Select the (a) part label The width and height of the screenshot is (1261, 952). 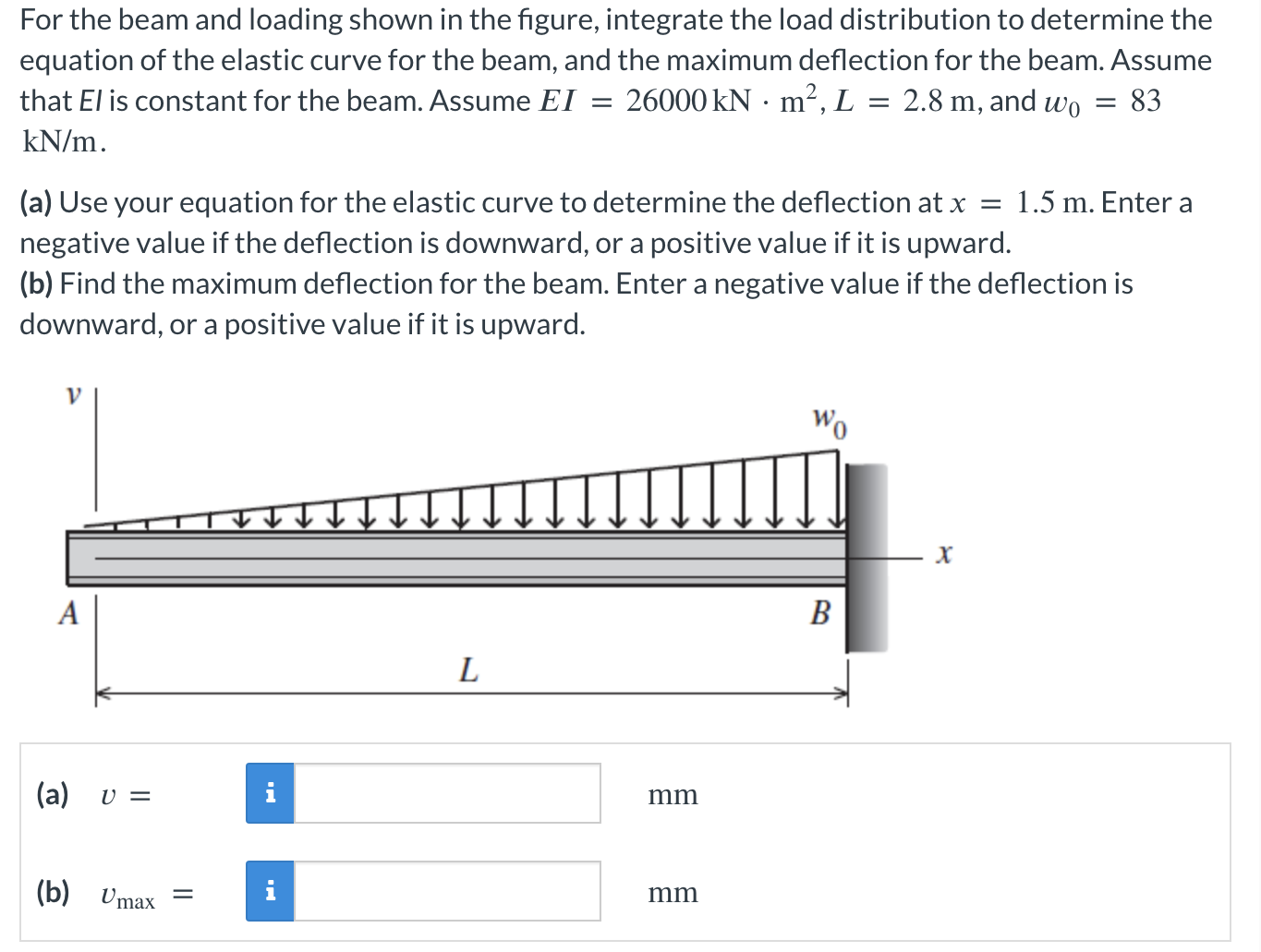tap(51, 794)
